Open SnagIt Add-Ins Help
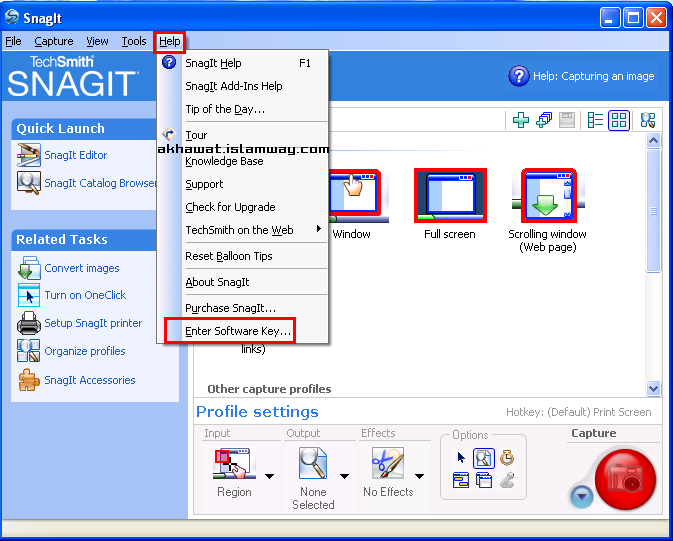 click(243, 86)
